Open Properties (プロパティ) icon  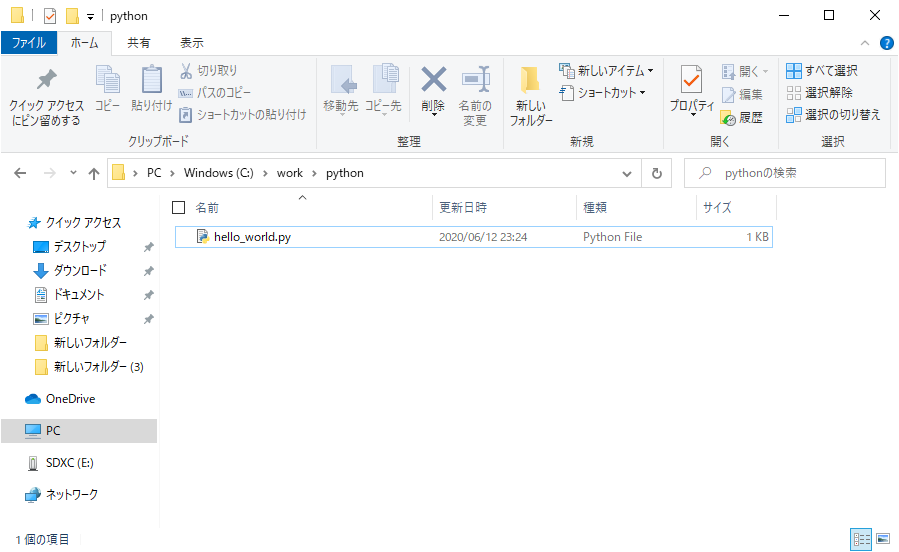coord(691,80)
